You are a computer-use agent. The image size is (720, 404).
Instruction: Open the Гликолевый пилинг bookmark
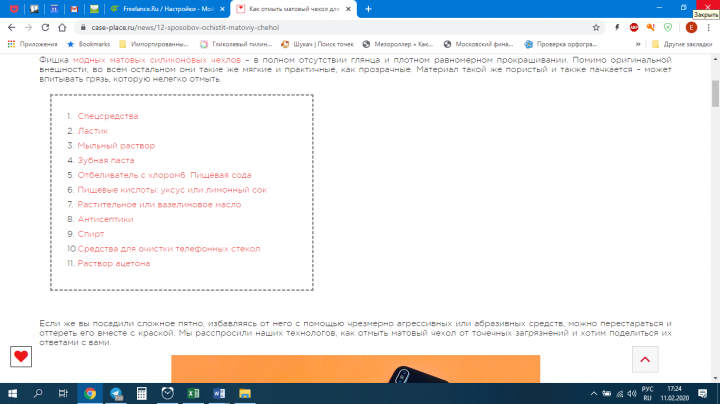coord(236,44)
